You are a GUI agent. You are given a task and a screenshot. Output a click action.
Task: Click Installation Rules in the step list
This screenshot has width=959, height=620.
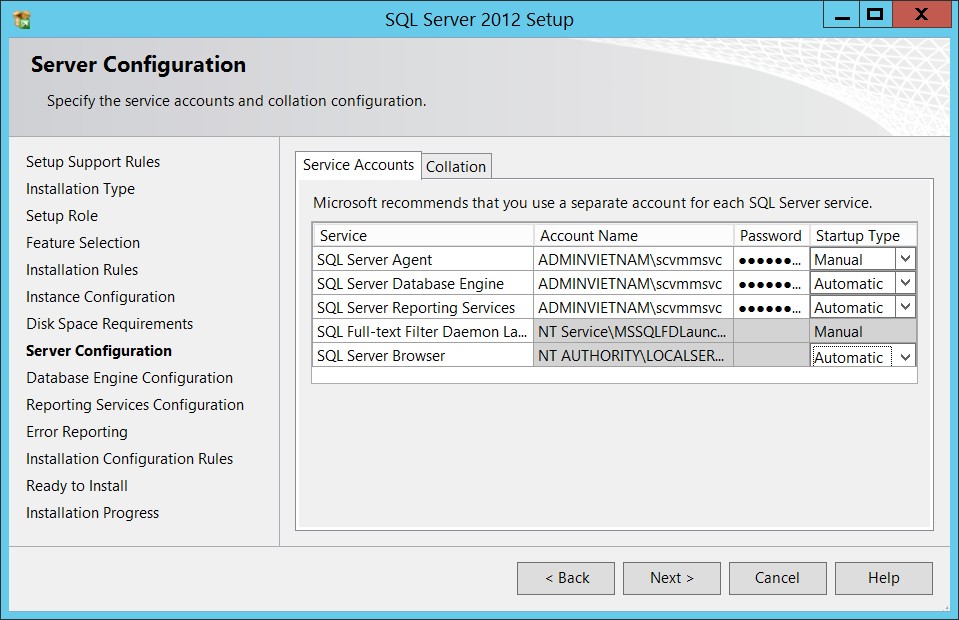tap(82, 270)
